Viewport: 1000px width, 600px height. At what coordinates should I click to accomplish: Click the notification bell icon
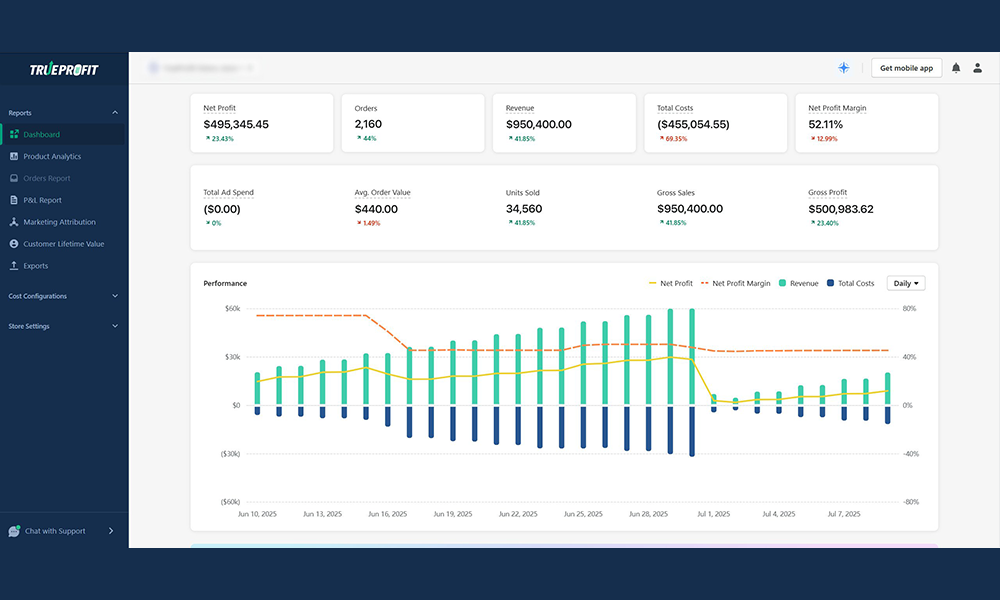(x=956, y=67)
